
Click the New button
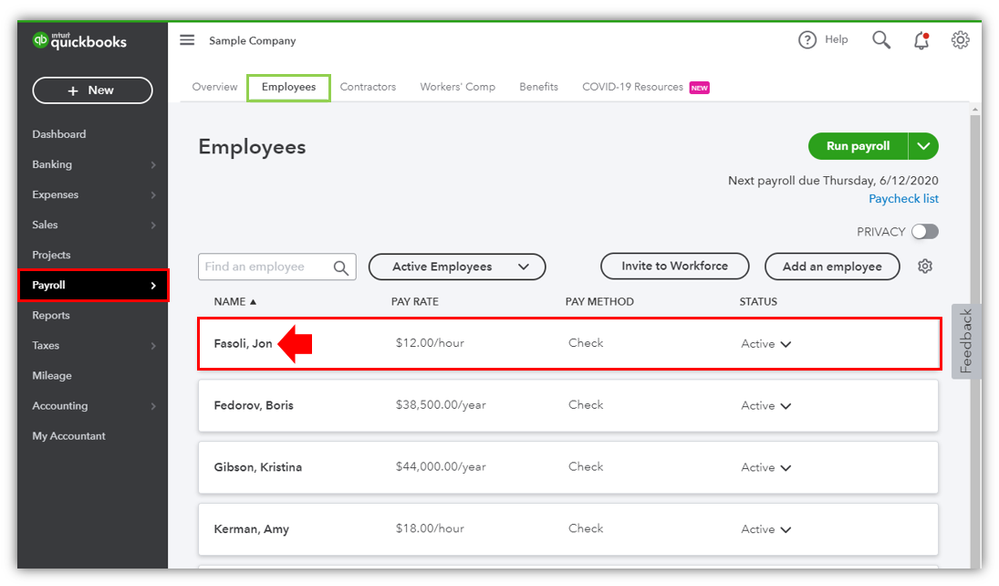pyautogui.click(x=92, y=90)
